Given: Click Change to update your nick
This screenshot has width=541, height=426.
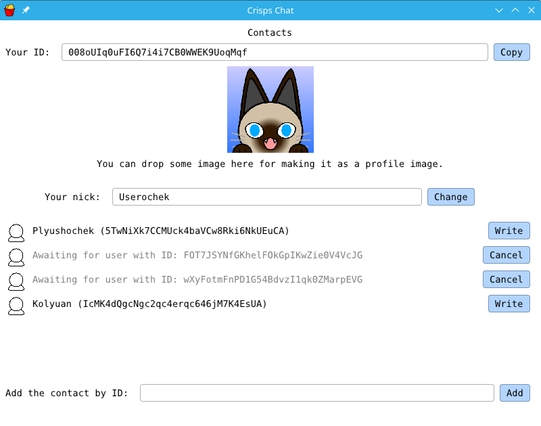Looking at the screenshot, I should click(451, 197).
